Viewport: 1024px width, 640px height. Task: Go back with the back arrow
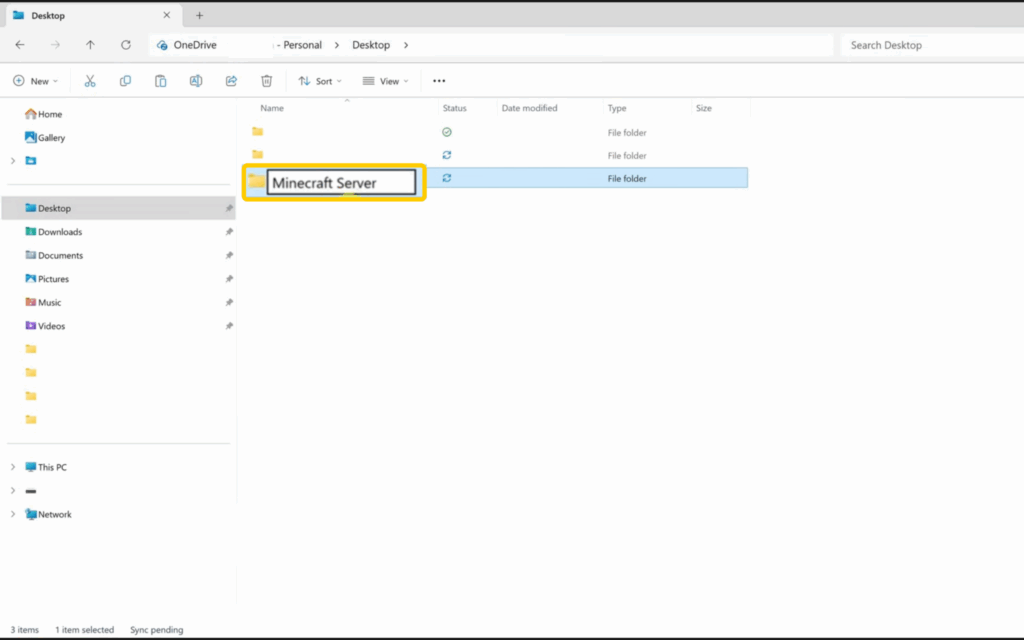coord(20,45)
